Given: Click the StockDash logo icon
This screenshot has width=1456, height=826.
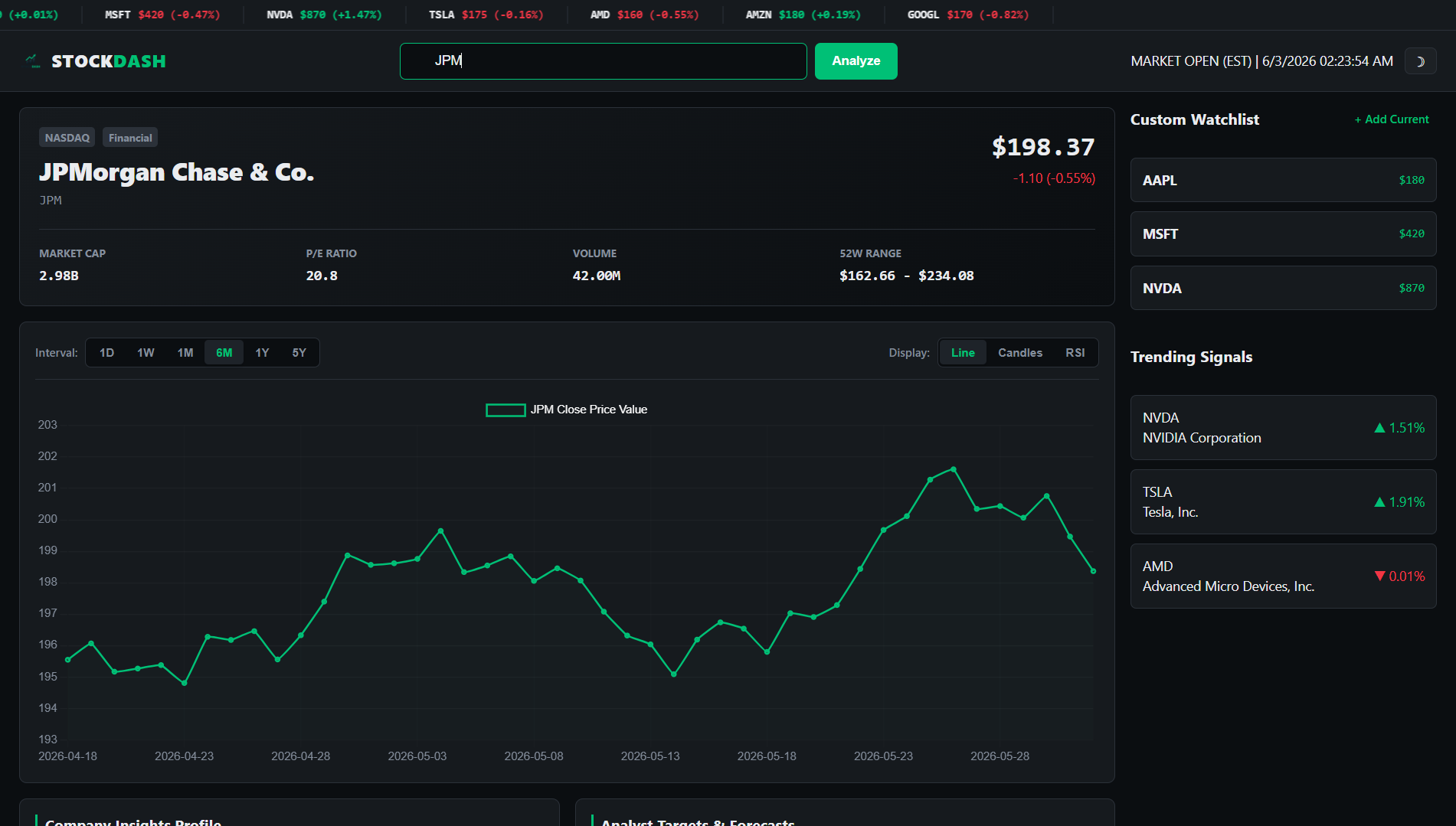Looking at the screenshot, I should coord(32,60).
